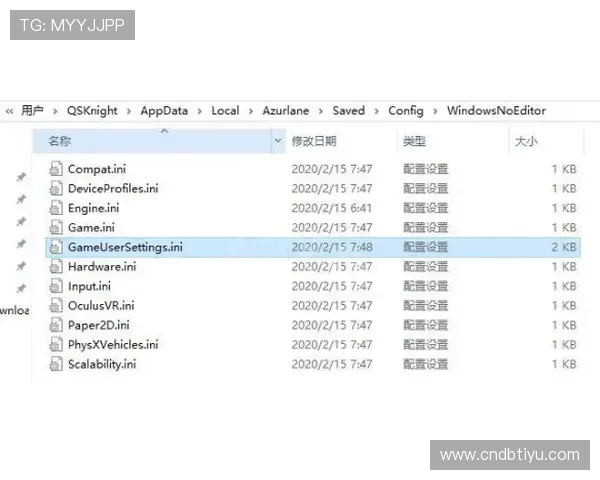This screenshot has height=480, width=600.
Task: Click the Hardware.ini file icon
Action: click(x=57, y=267)
